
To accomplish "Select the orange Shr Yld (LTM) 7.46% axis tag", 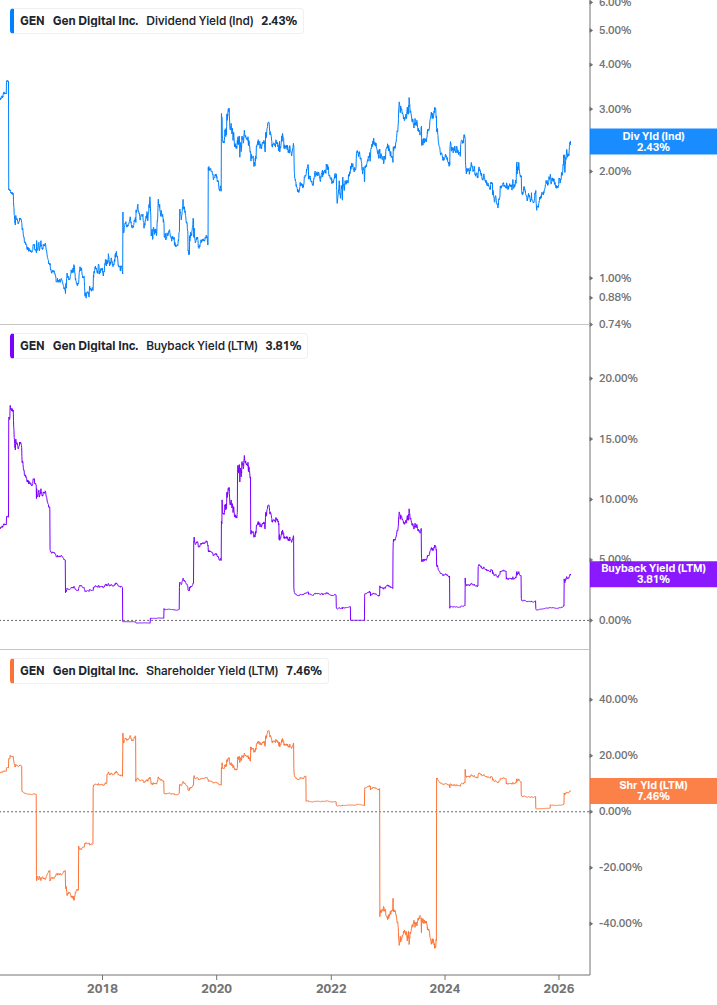I will pos(653,791).
